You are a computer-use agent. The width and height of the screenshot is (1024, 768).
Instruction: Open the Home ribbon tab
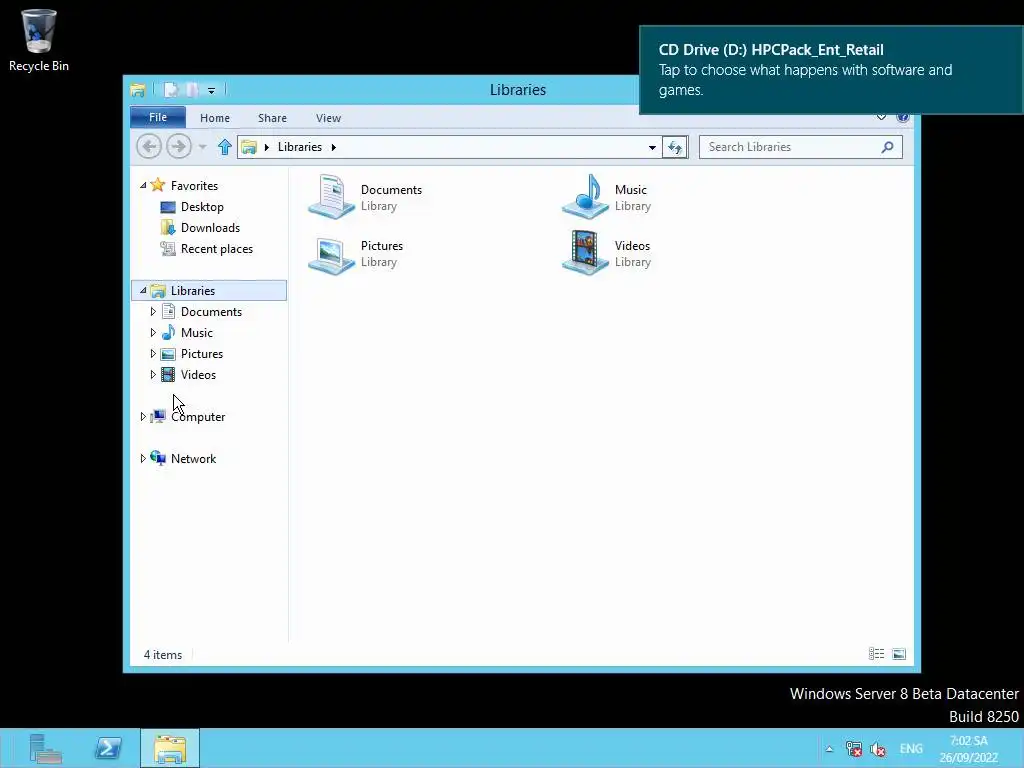pyautogui.click(x=215, y=118)
